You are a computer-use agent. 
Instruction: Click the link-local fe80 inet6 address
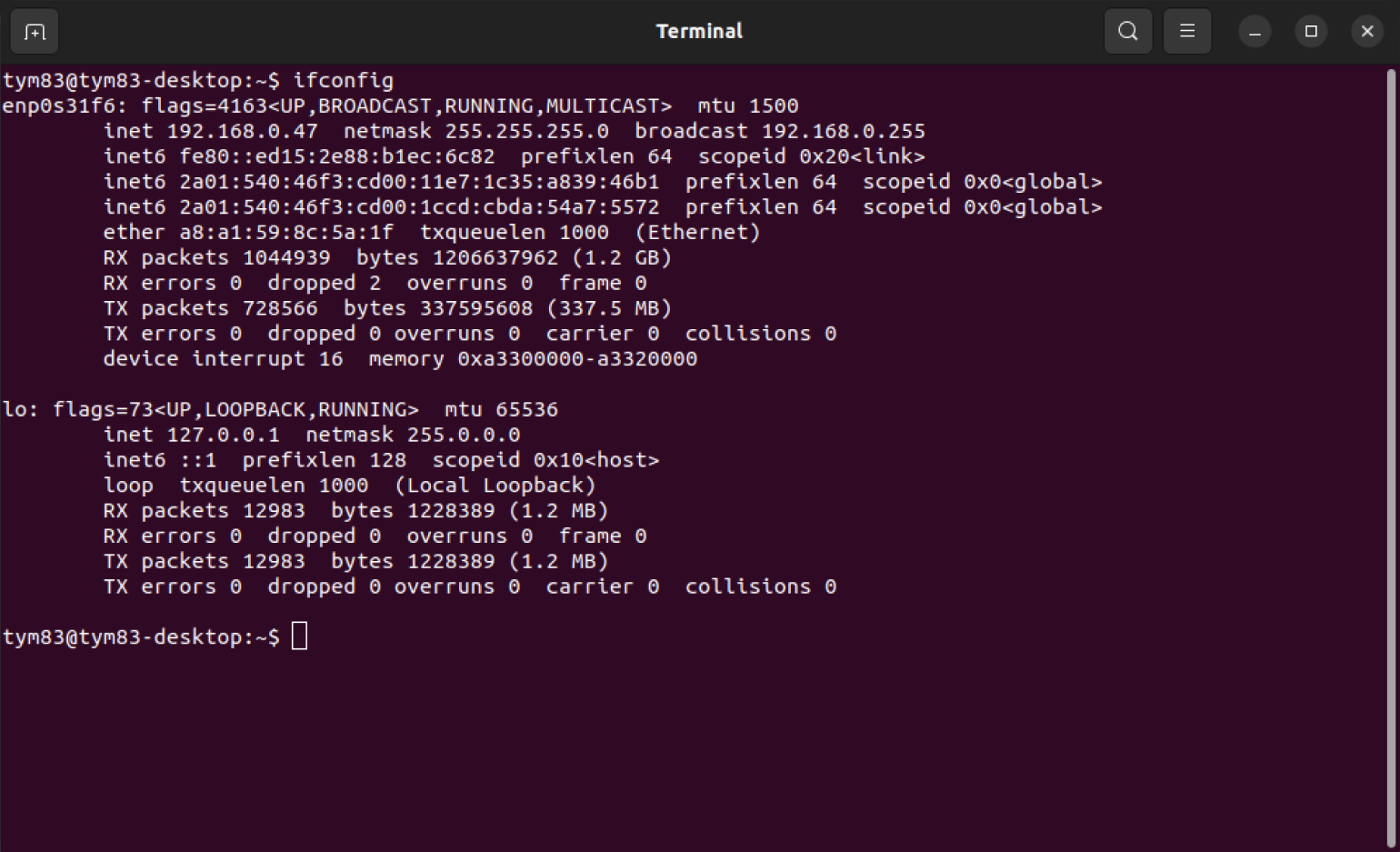[x=337, y=156]
